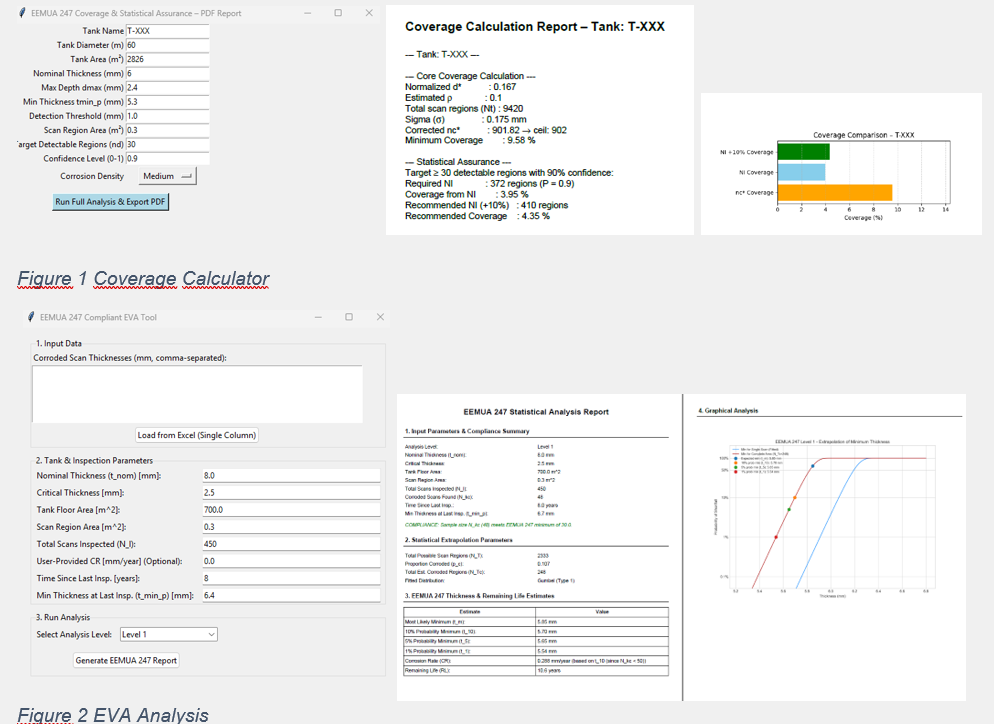Image resolution: width=994 pixels, height=724 pixels.
Task: Click the green NI +10% Coverage bar in the chart
Action: [x=803, y=152]
